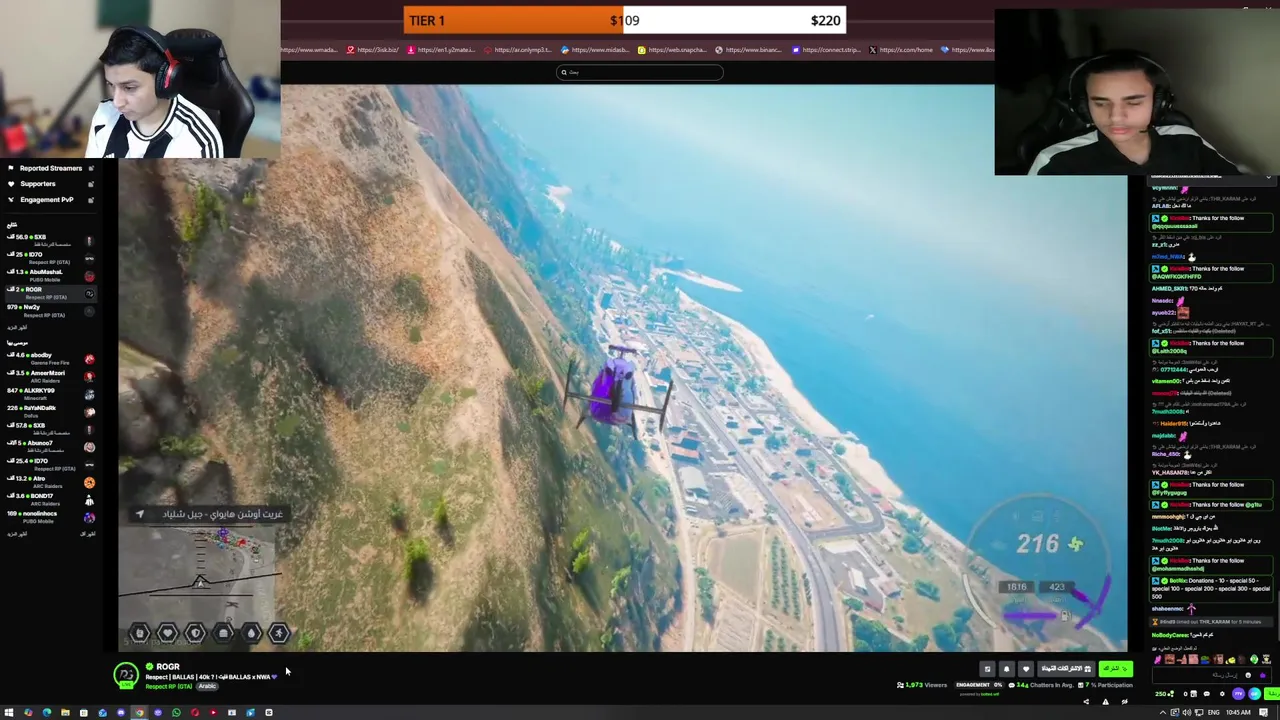The height and width of the screenshot is (720, 1280).
Task: Open Microsoft Edge from the taskbar
Action: pos(46,712)
